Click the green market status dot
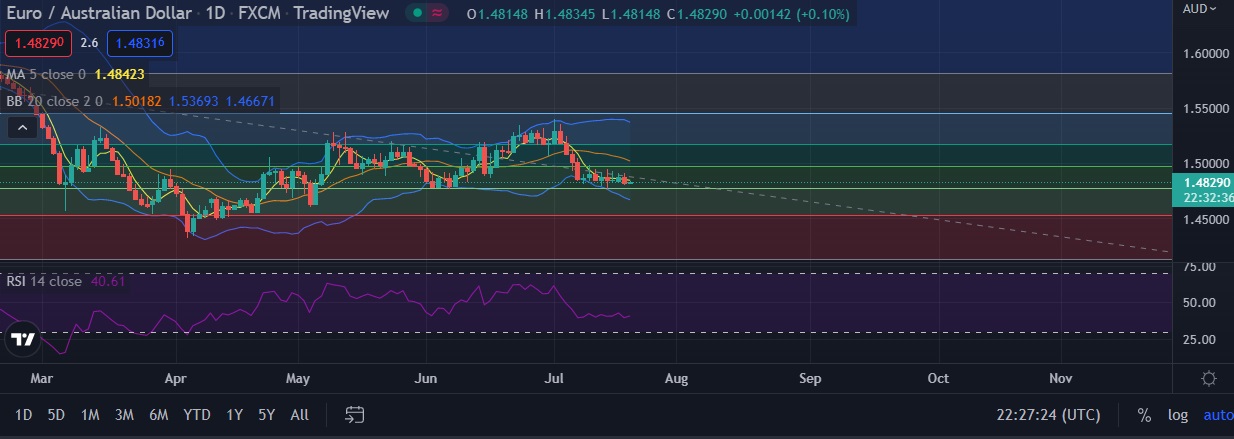Screen dimensions: 1234x439 click(x=416, y=12)
